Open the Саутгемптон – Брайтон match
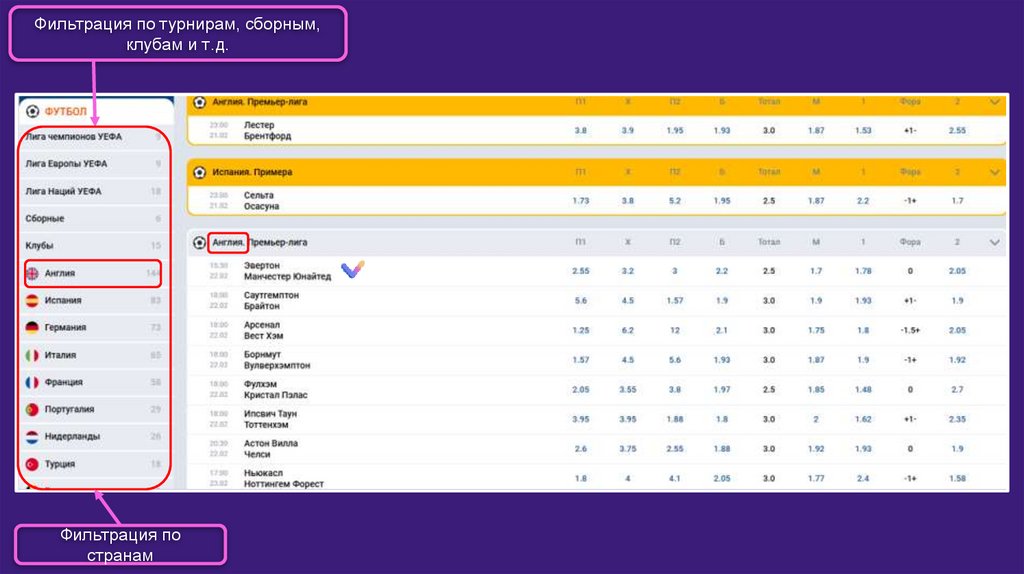 [x=271, y=300]
